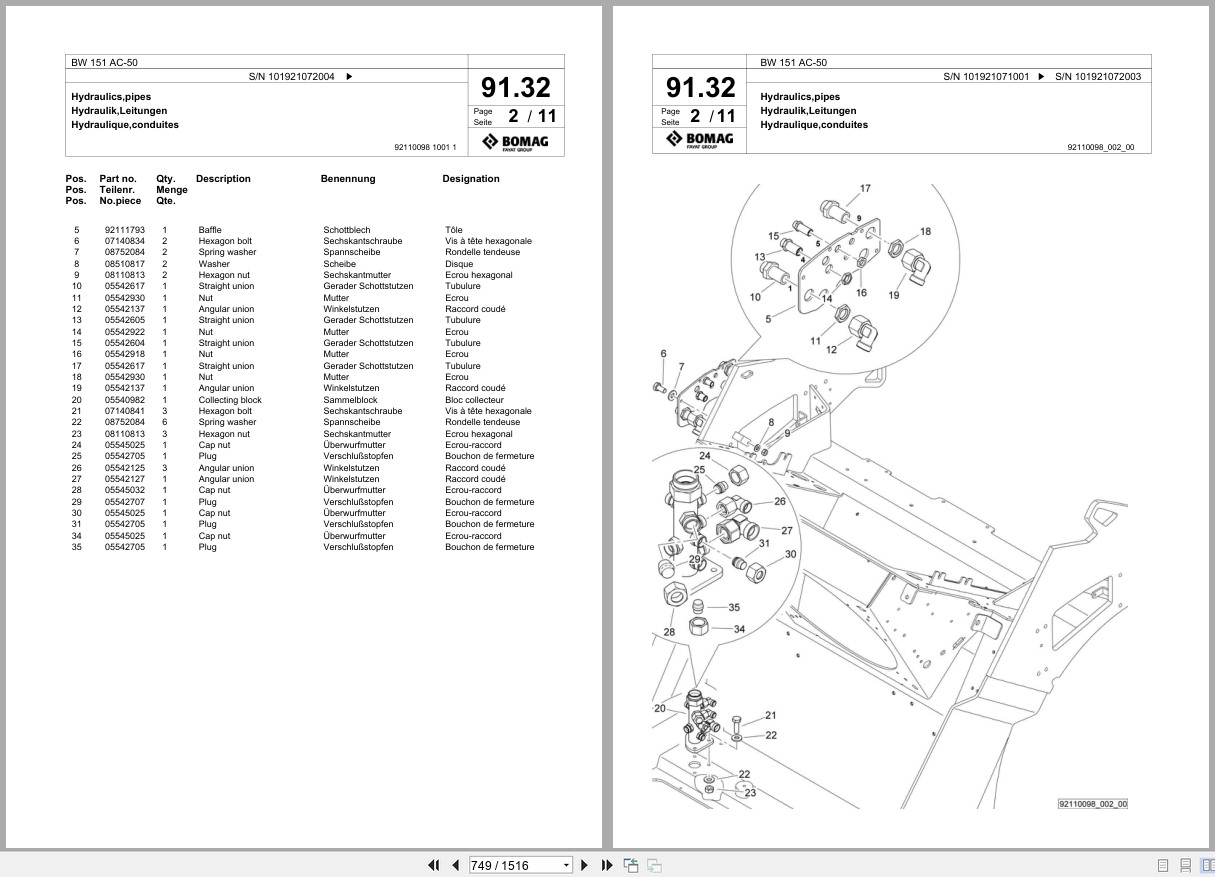
Task: Go to the previous page
Action: [455, 865]
